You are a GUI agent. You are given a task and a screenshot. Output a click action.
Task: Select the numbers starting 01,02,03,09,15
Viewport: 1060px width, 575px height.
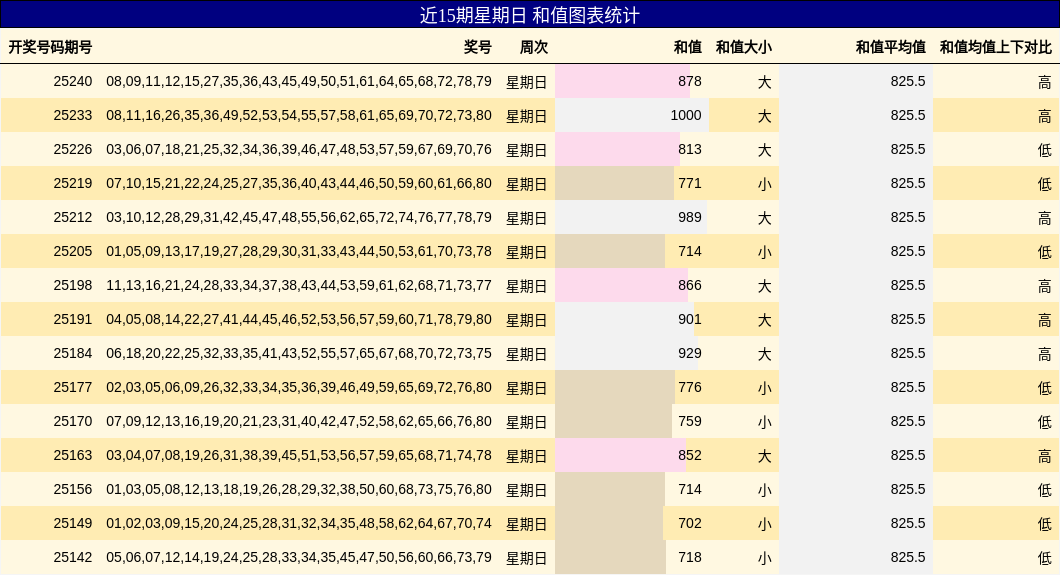click(299, 524)
